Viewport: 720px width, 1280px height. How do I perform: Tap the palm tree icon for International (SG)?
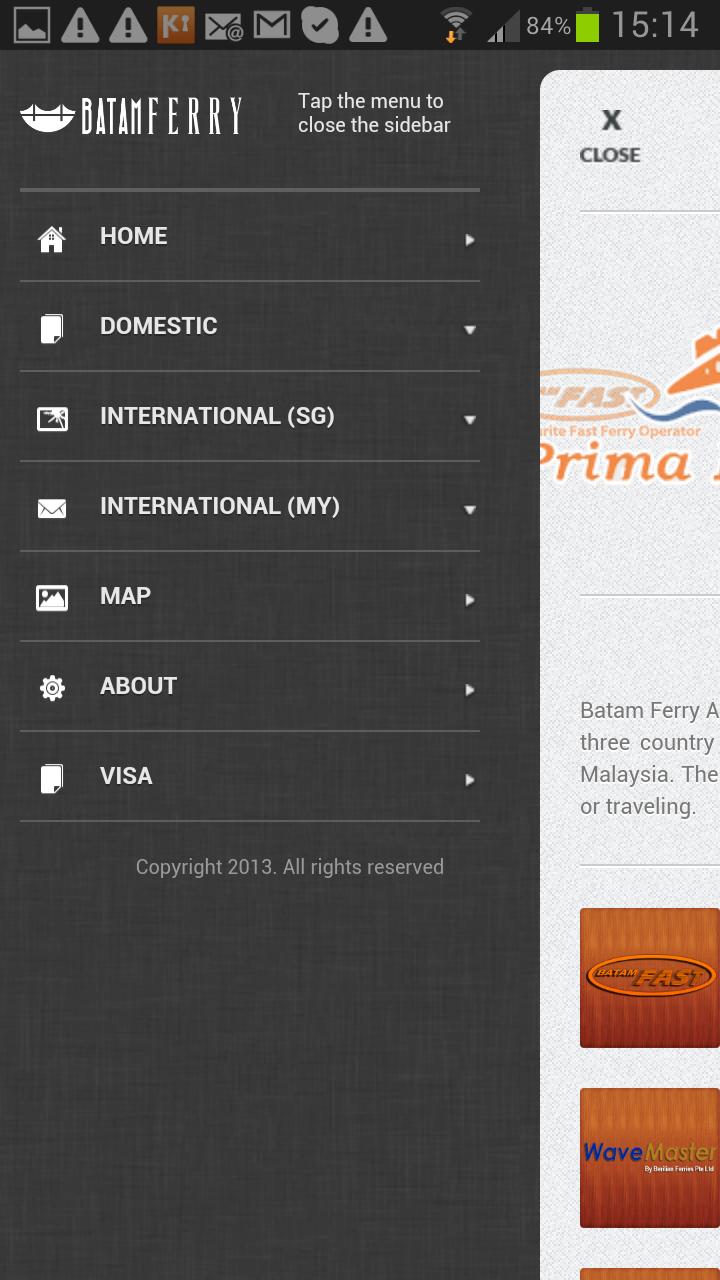(52, 419)
